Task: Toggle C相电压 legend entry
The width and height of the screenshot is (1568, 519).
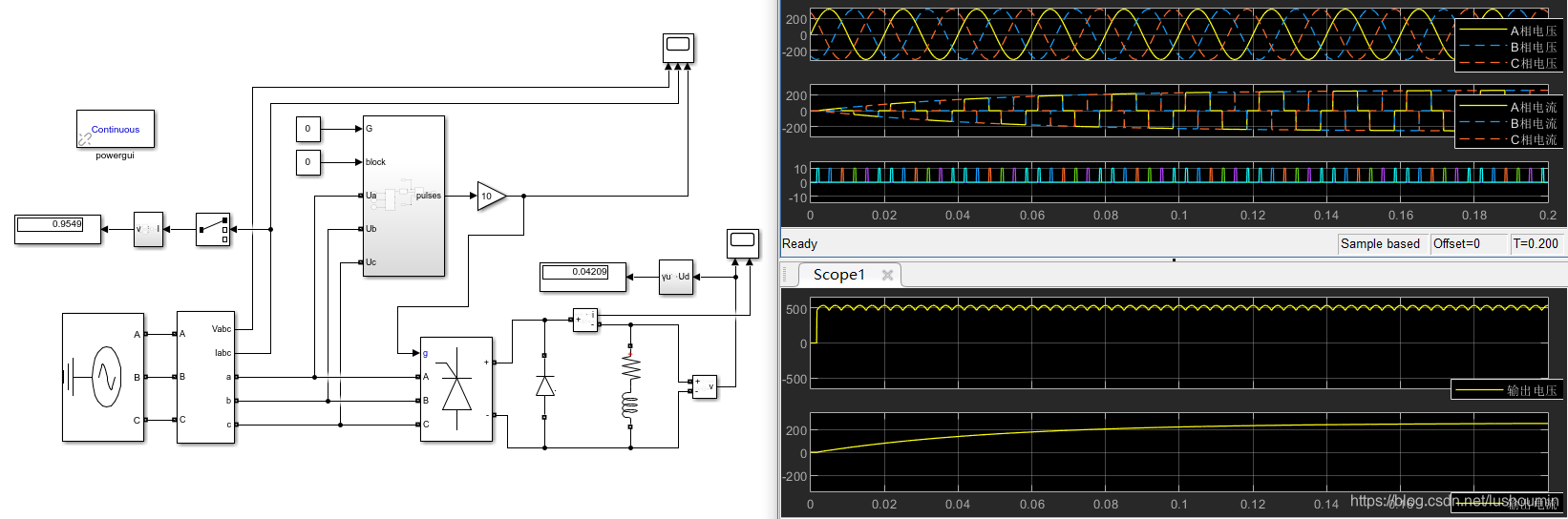Action: tap(1509, 64)
